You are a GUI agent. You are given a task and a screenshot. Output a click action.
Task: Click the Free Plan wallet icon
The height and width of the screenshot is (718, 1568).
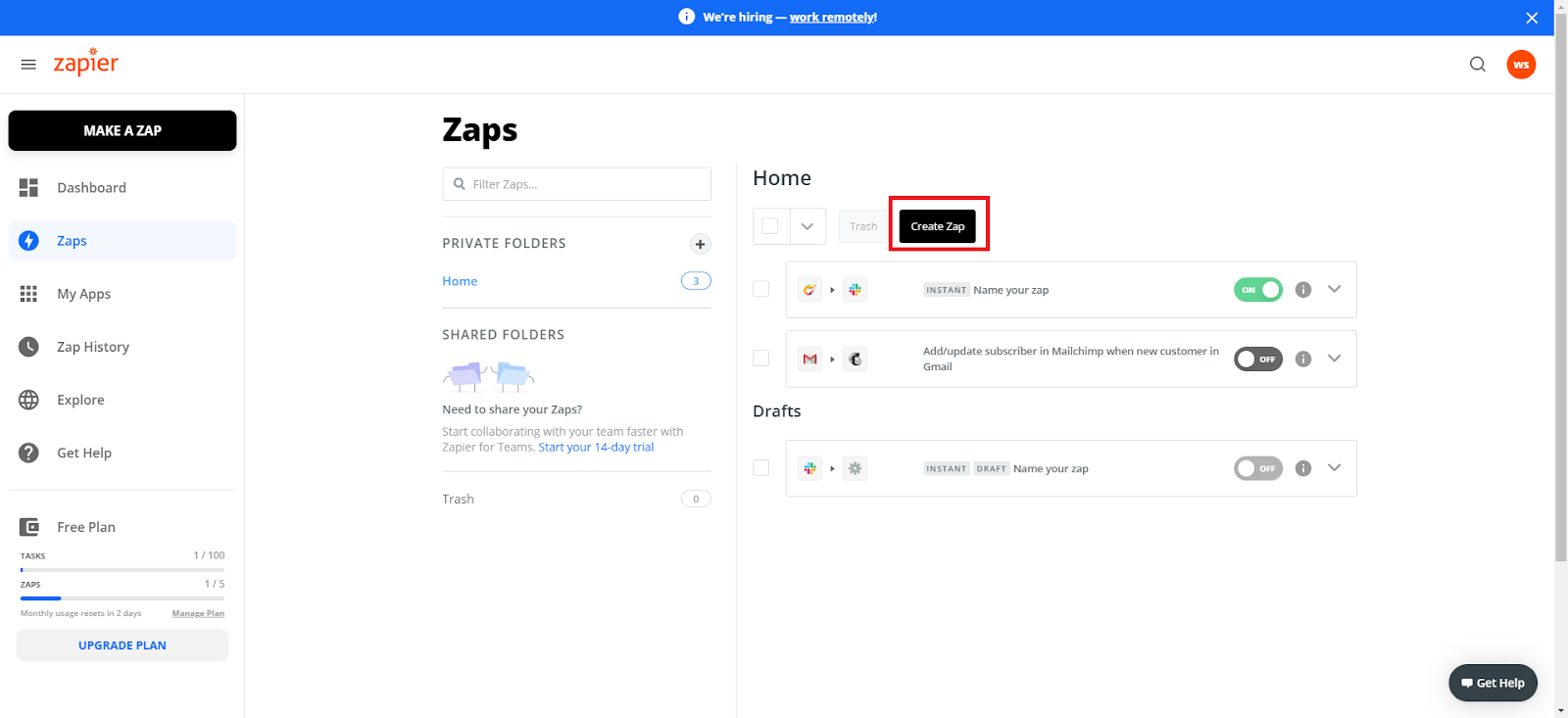pos(29,527)
